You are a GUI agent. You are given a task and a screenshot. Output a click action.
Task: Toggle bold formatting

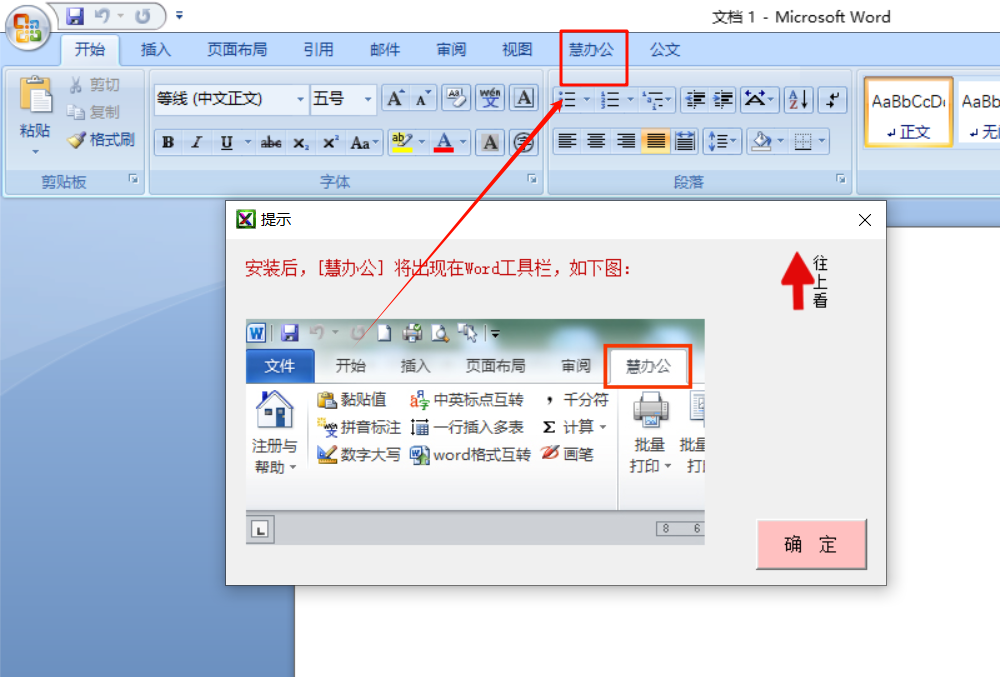(x=168, y=143)
